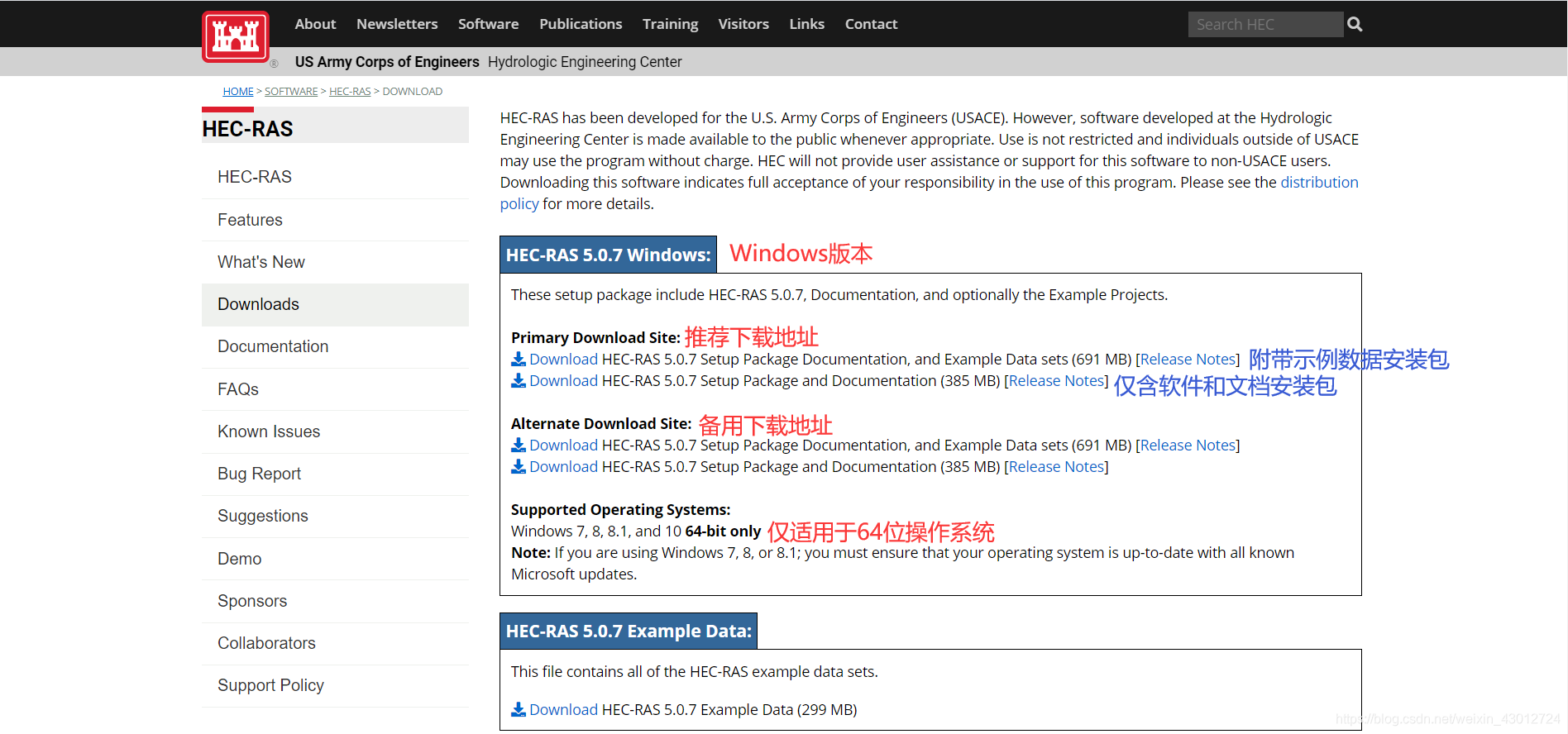Open Release Notes for primary 691 MB package

tap(1188, 359)
